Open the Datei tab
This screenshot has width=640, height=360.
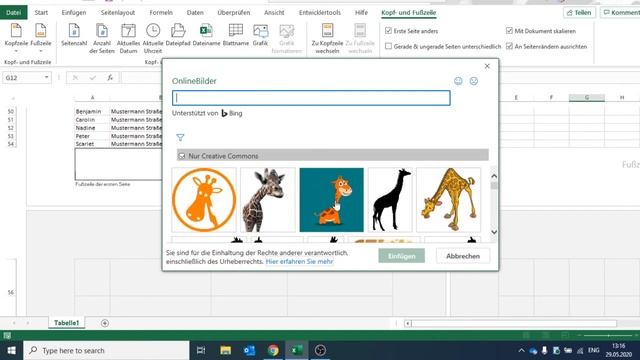click(x=13, y=13)
